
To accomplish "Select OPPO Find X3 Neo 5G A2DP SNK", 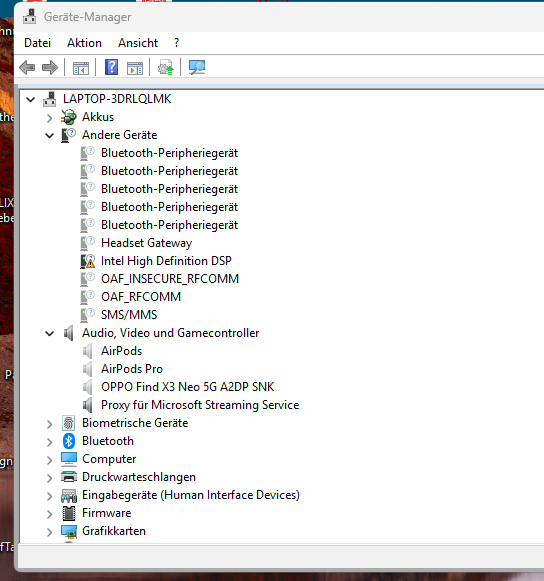I will (x=188, y=387).
